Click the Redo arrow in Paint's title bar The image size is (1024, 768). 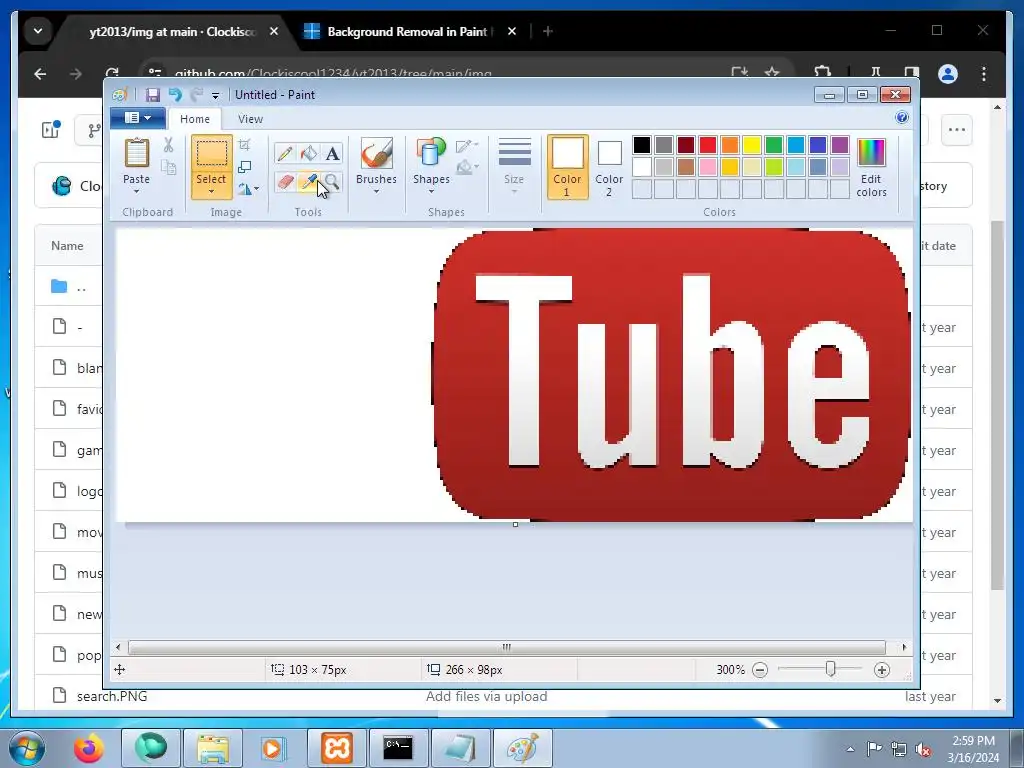coord(196,95)
